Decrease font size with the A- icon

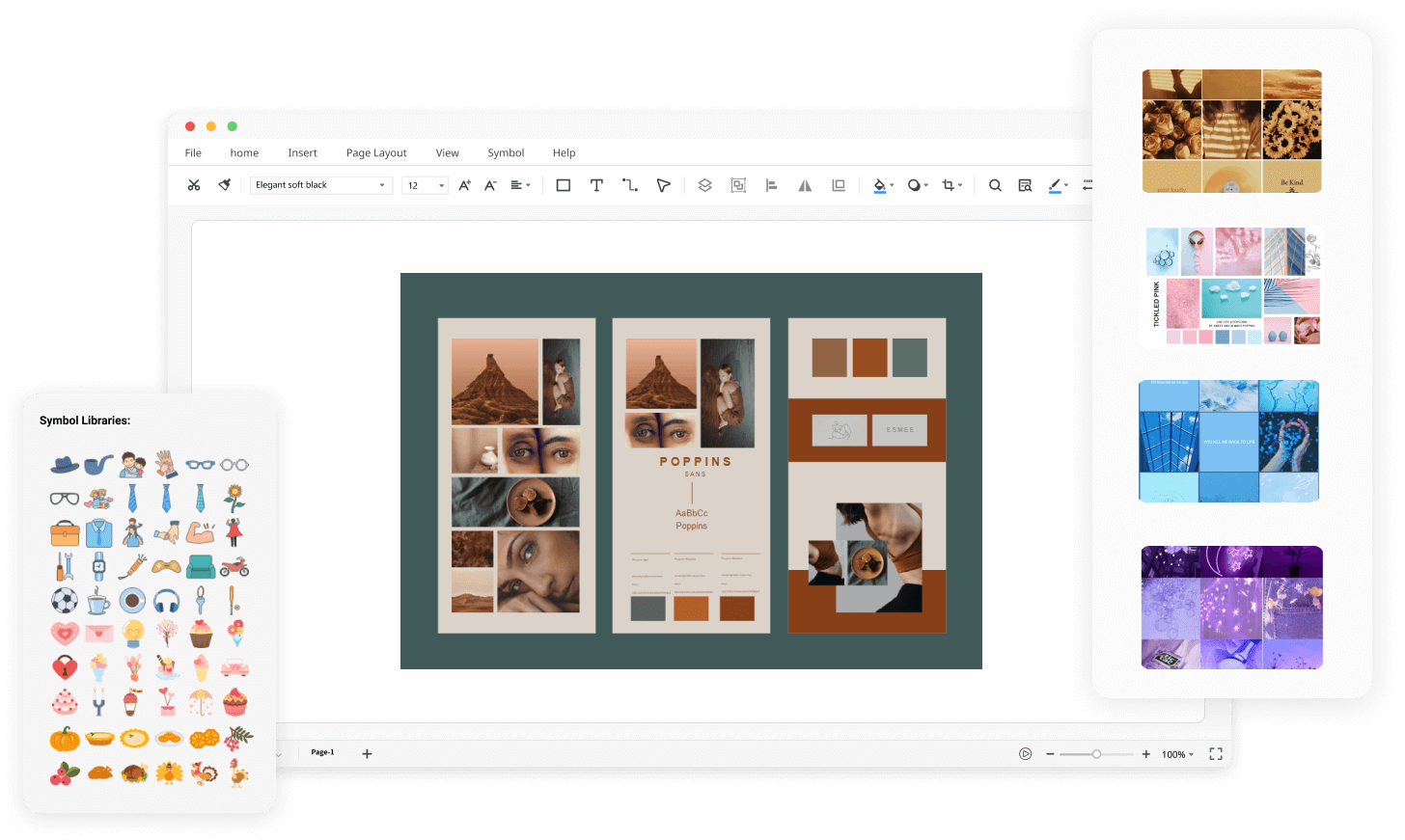490,185
